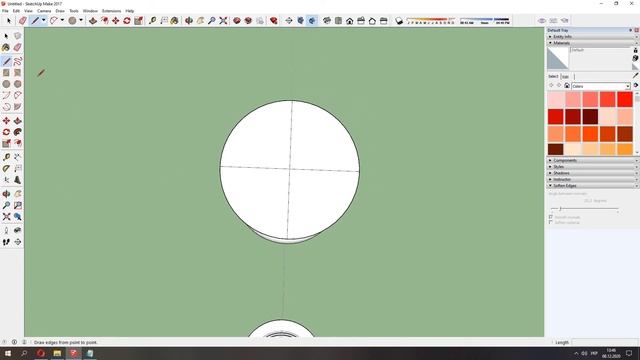Screen dimensions: 640x360
Task: Click the In Model home button in Materials
Action: (567, 86)
